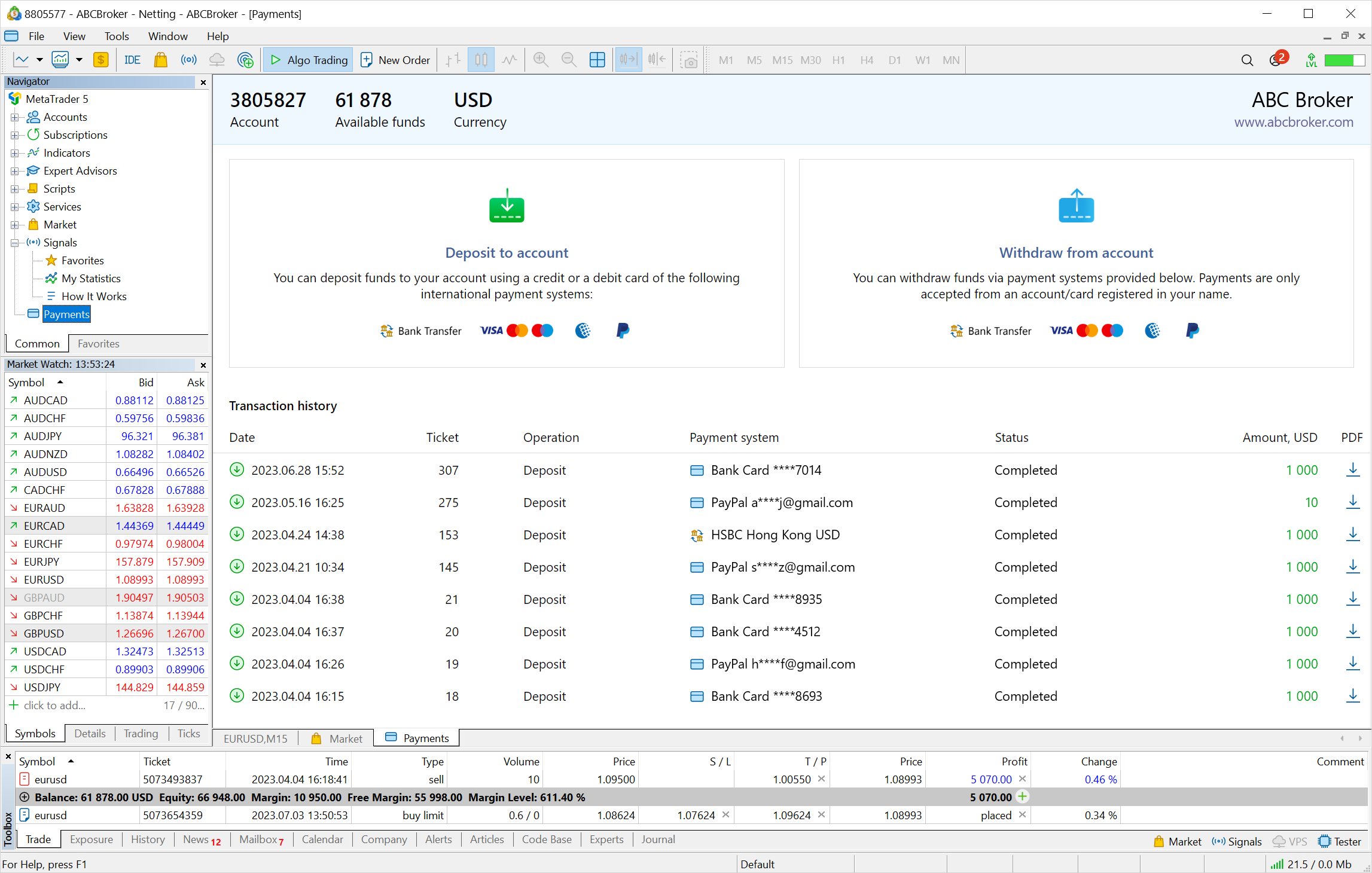This screenshot has width=1372, height=873.
Task: Click the IDE icon in the toolbar
Action: 131,60
